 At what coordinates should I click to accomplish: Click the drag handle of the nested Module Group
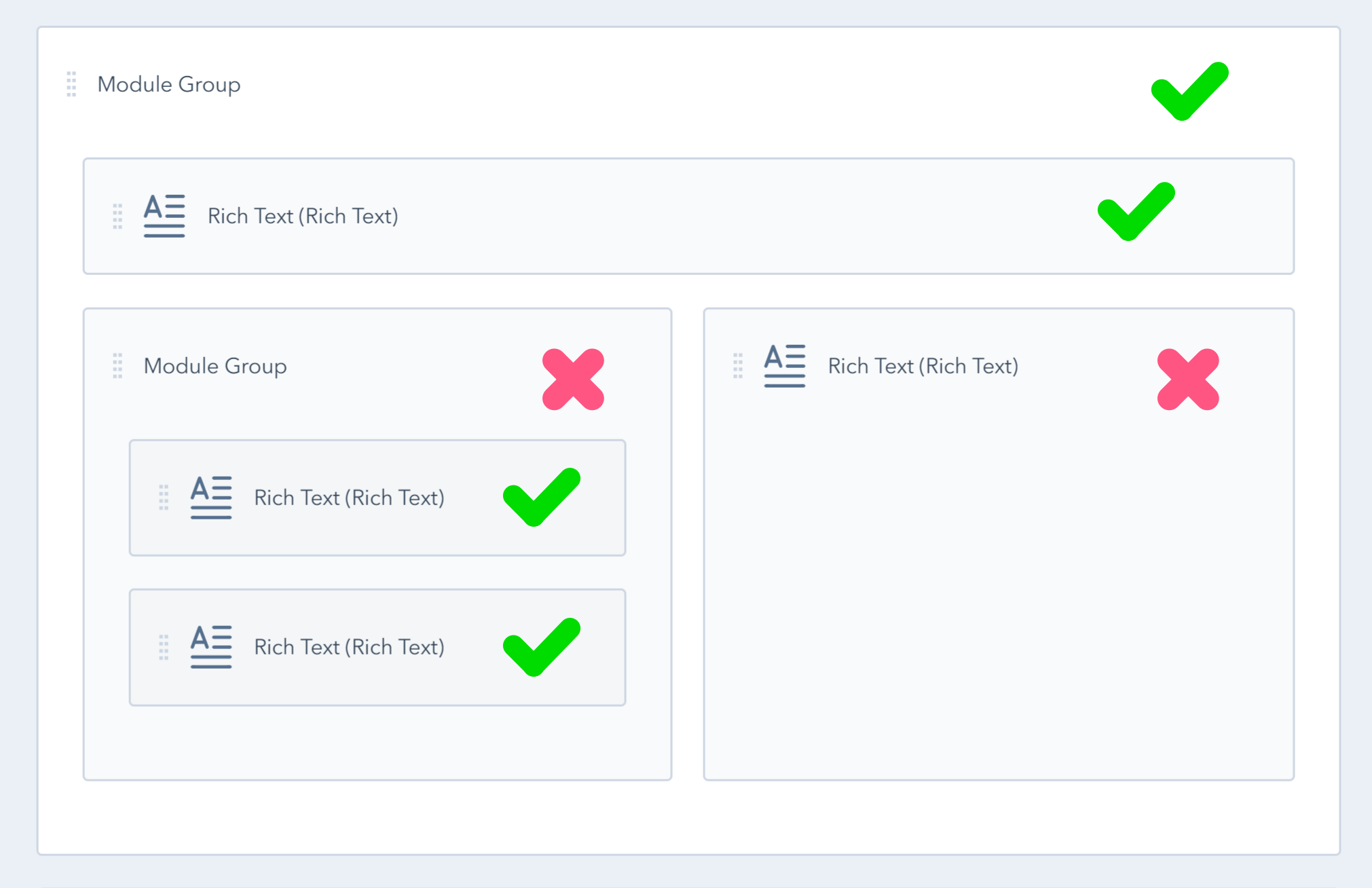pos(117,366)
